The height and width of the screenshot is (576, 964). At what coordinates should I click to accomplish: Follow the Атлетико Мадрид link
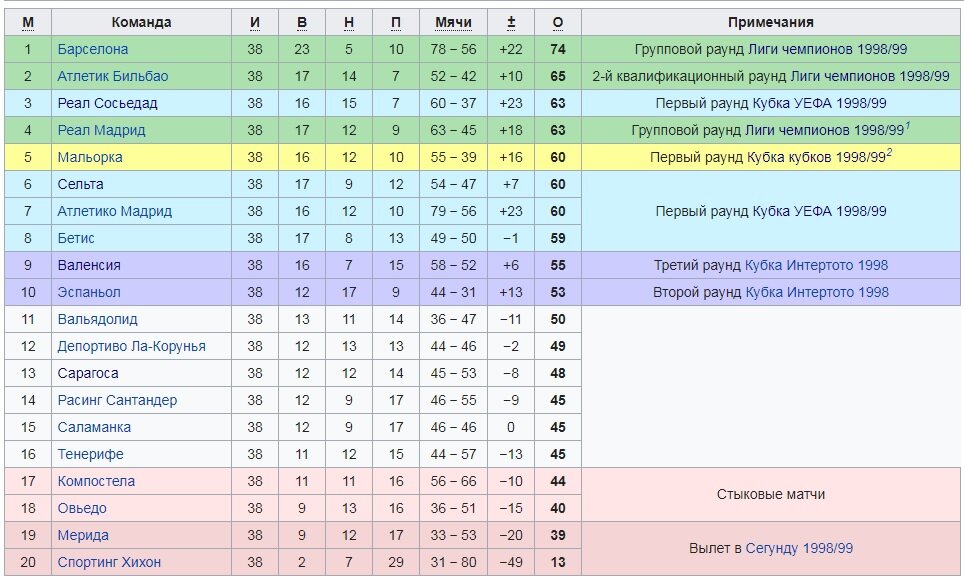pos(114,211)
